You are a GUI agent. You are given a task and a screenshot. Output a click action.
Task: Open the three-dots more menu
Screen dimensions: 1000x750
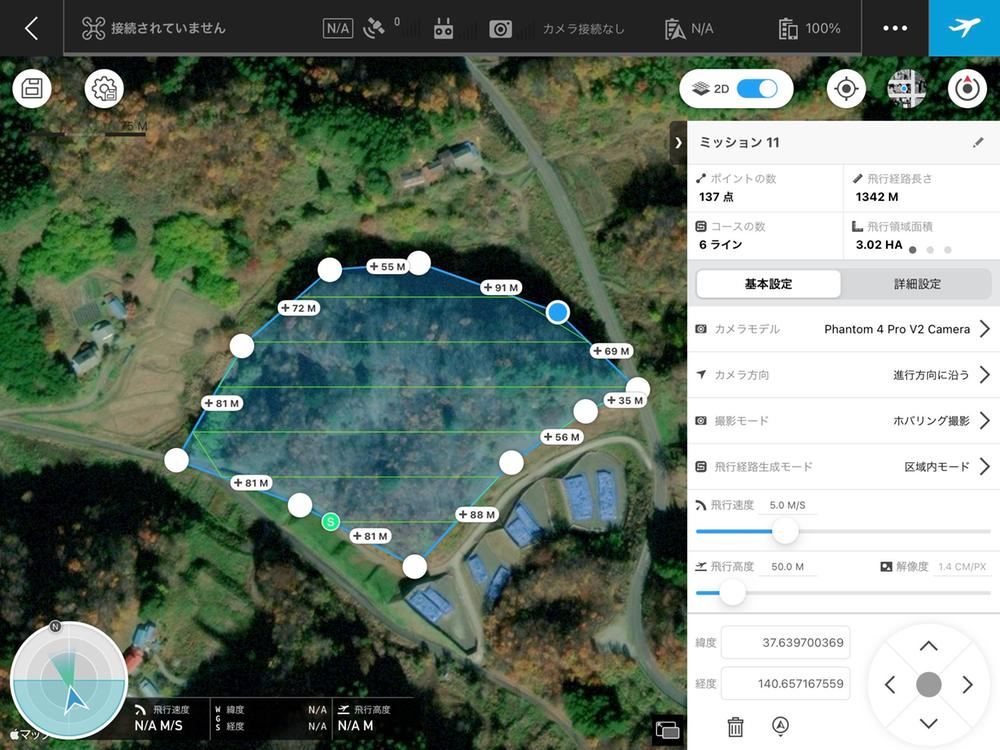pyautogui.click(x=895, y=28)
